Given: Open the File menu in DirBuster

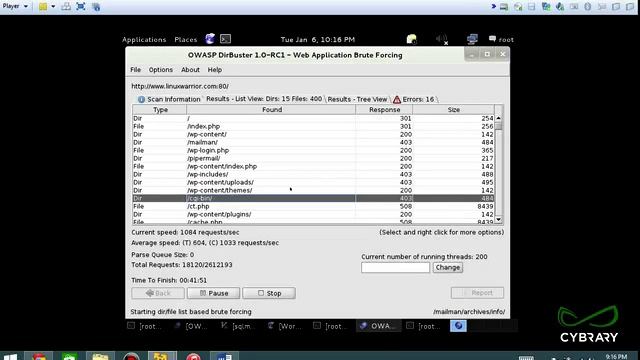Looking at the screenshot, I should (x=136, y=70).
